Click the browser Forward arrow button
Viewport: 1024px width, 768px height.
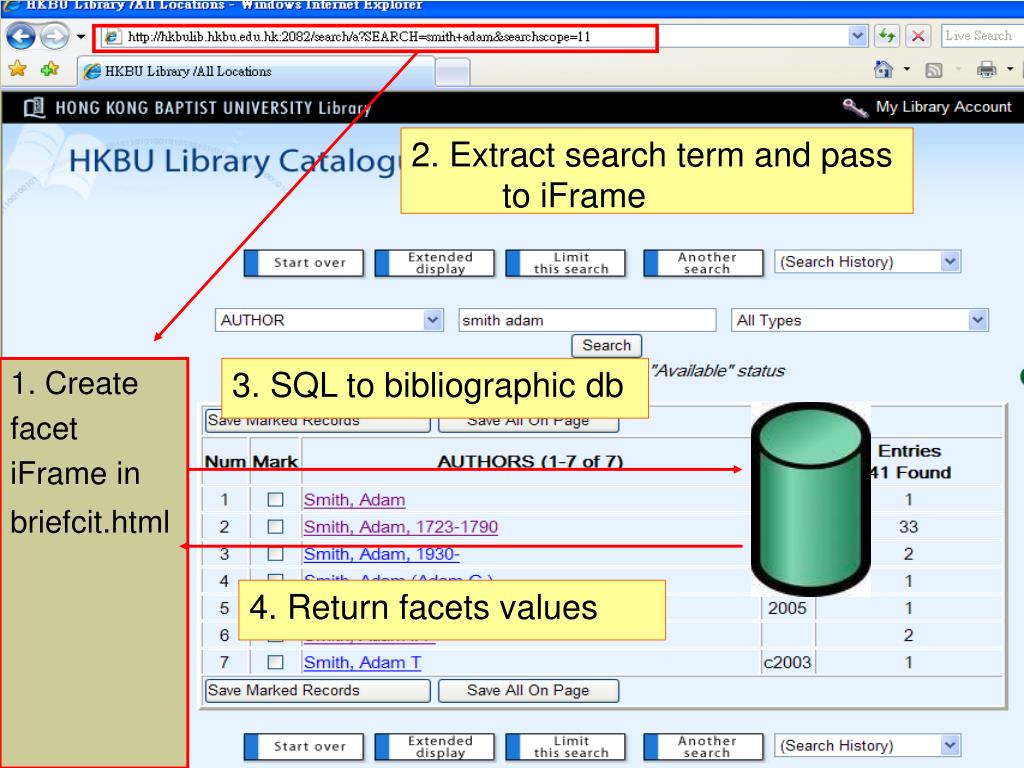tap(54, 36)
